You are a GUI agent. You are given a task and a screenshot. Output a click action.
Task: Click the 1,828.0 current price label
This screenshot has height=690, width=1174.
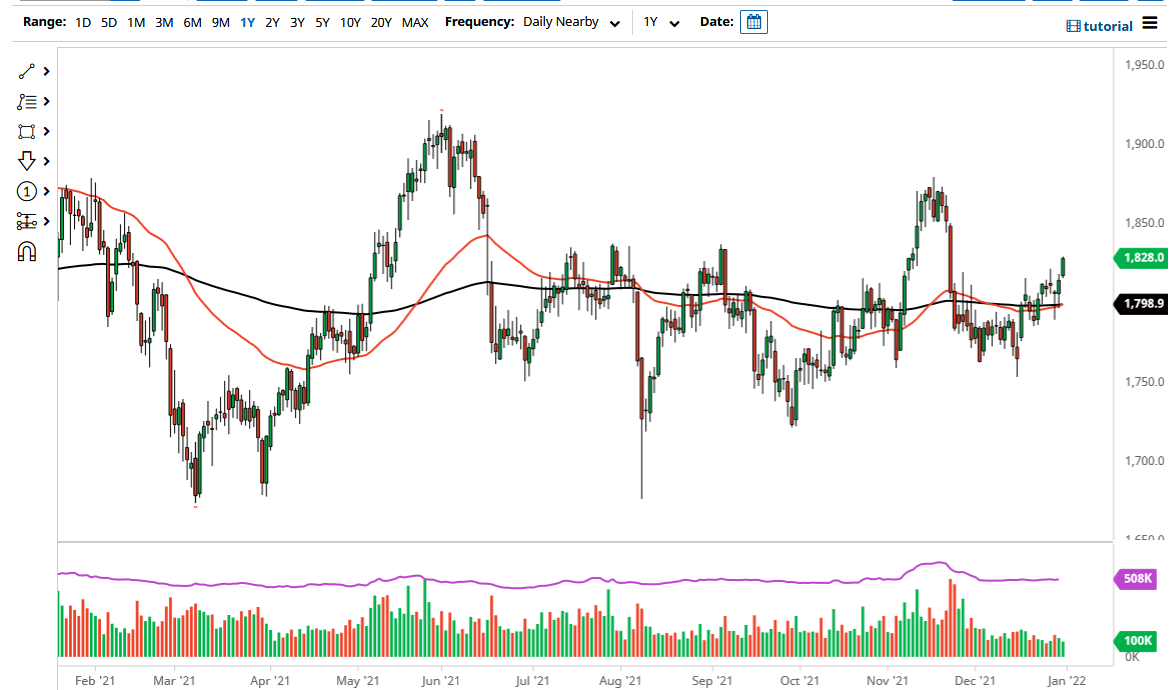click(1140, 257)
